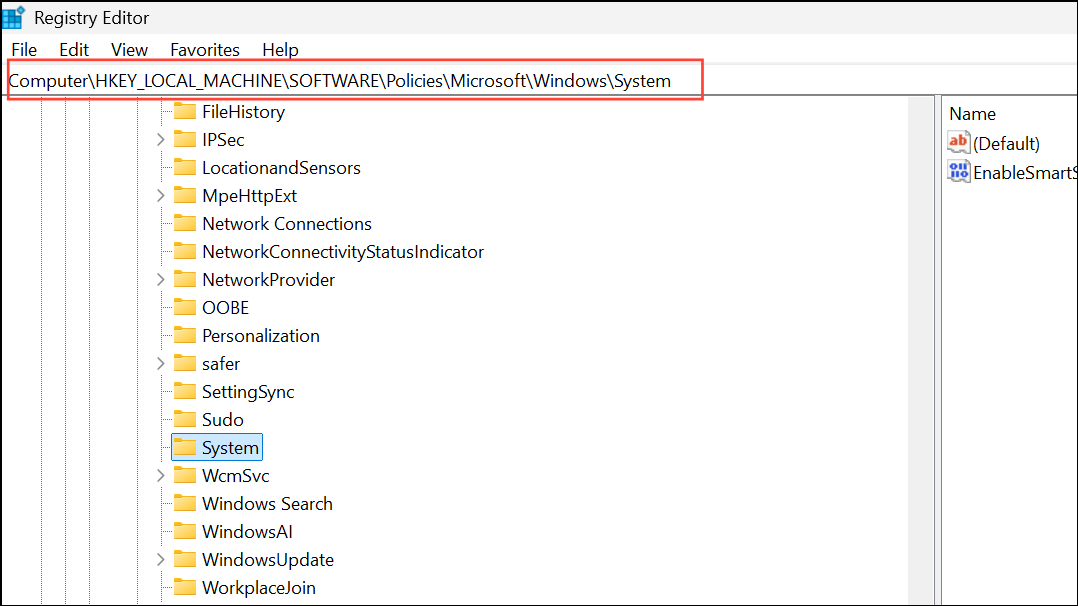Select the WcmSvc folder icon
This screenshot has height=606, width=1078.
(185, 475)
